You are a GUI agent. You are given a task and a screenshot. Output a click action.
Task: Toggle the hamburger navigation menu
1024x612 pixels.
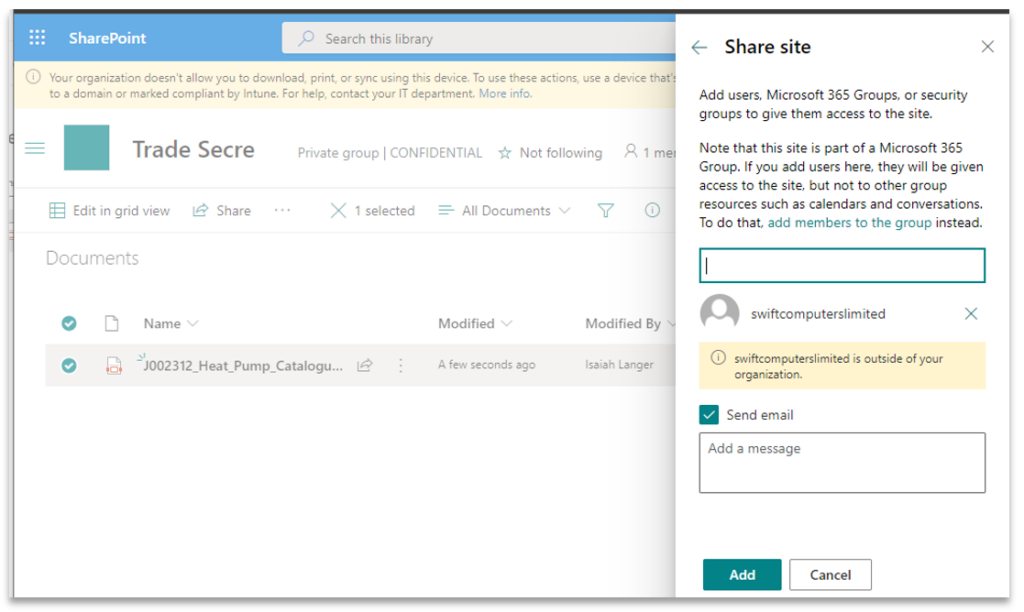click(x=35, y=148)
